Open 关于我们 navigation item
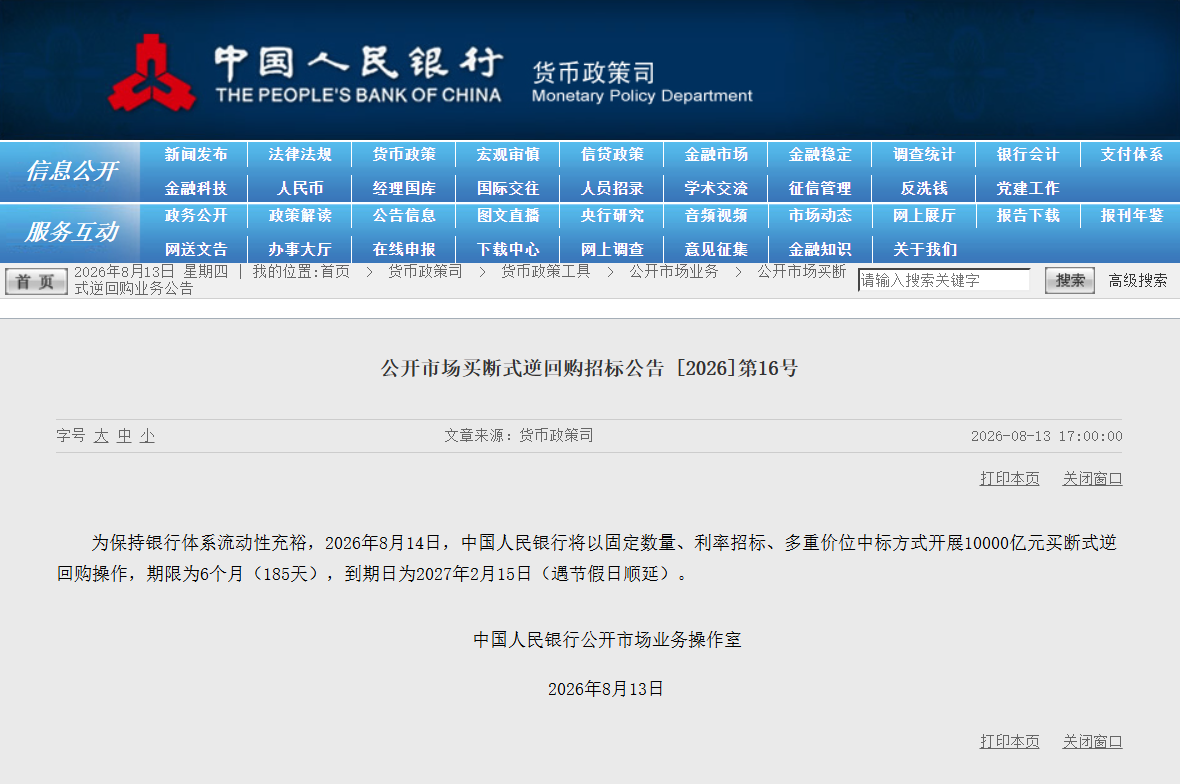Screen dimensions: 1180x784 tap(923, 249)
